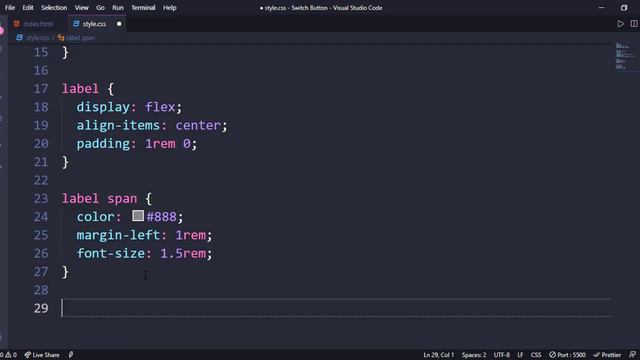Click LF end-of-line selector
Screen dimensions: 640x360
520,355
